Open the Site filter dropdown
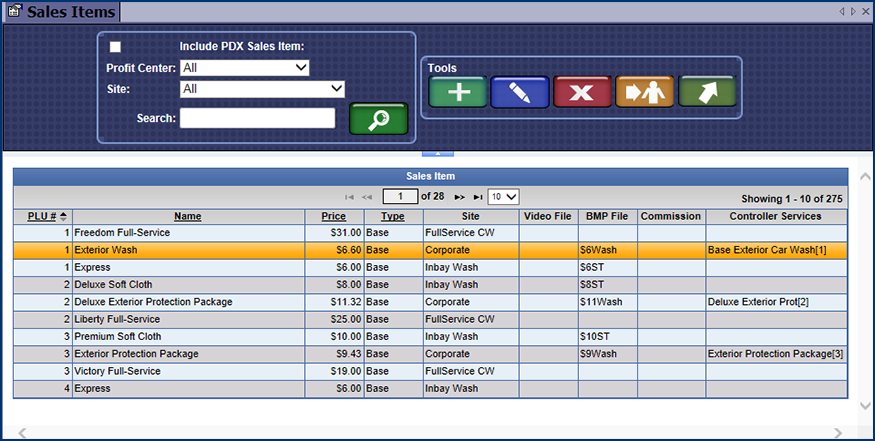The width and height of the screenshot is (875, 441). pos(262,89)
